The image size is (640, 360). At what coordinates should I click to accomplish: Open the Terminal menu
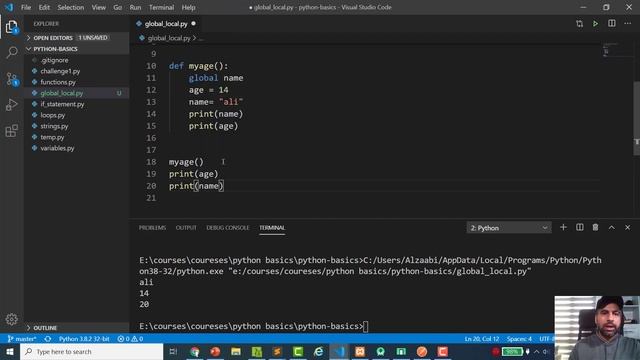pyautogui.click(x=161, y=7)
